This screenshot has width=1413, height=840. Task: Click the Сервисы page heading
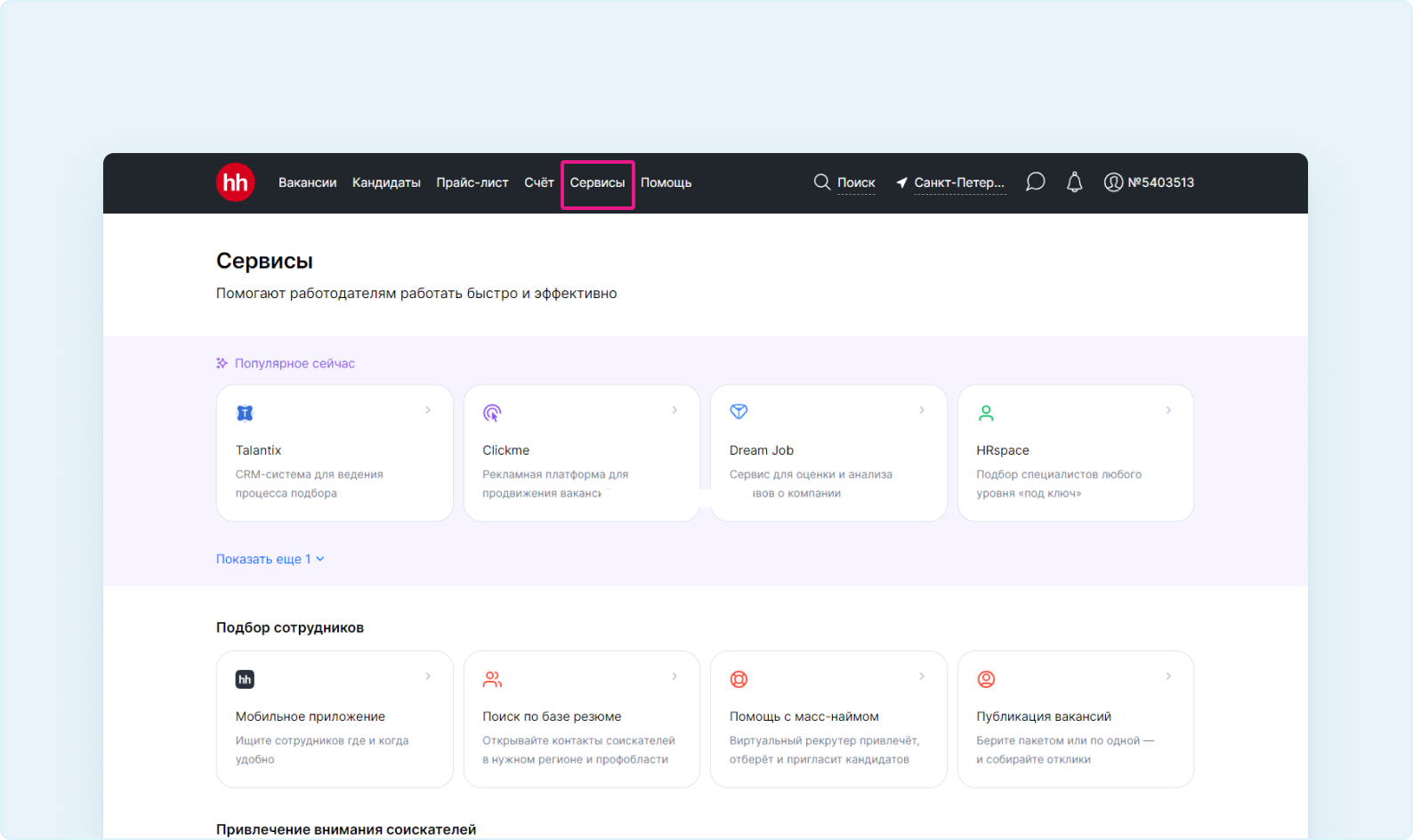(264, 261)
